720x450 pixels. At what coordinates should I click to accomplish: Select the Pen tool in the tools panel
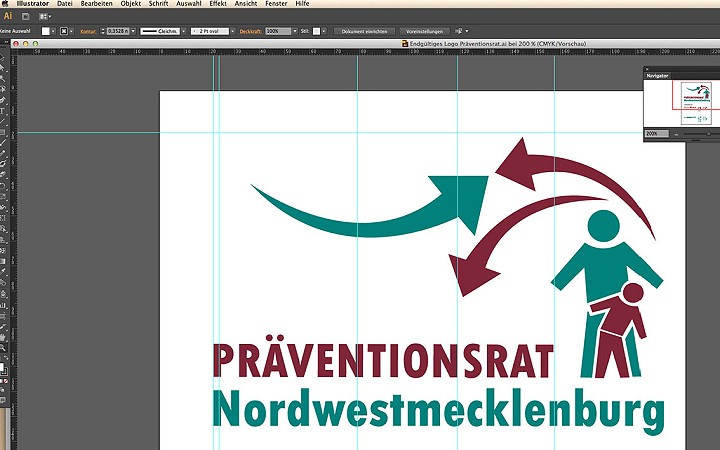pyautogui.click(x=2, y=101)
